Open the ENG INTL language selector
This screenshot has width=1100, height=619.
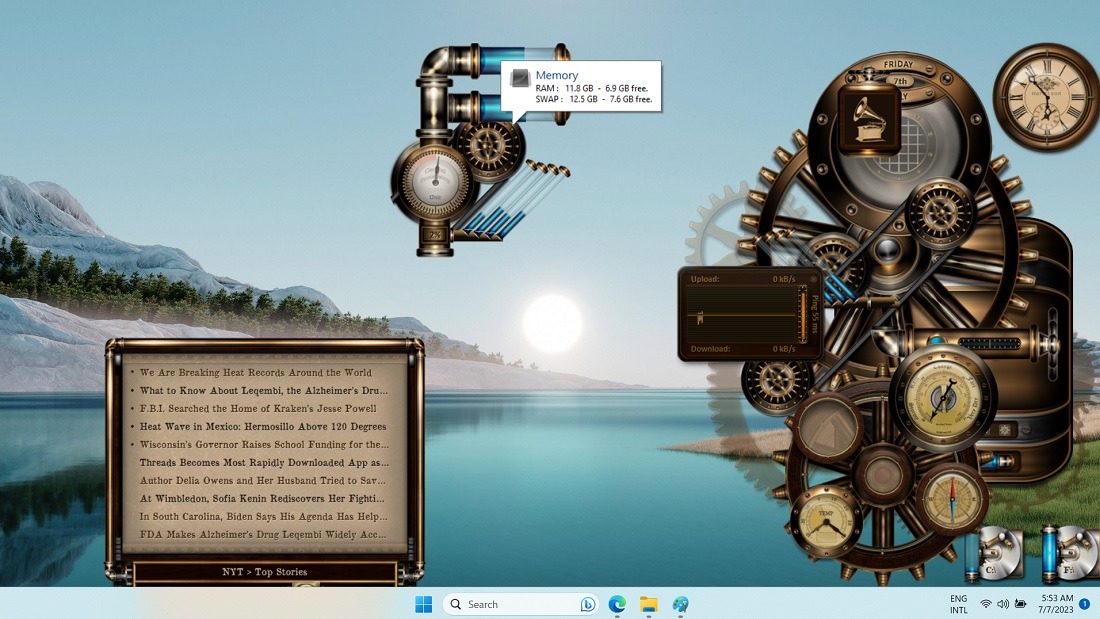(957, 603)
